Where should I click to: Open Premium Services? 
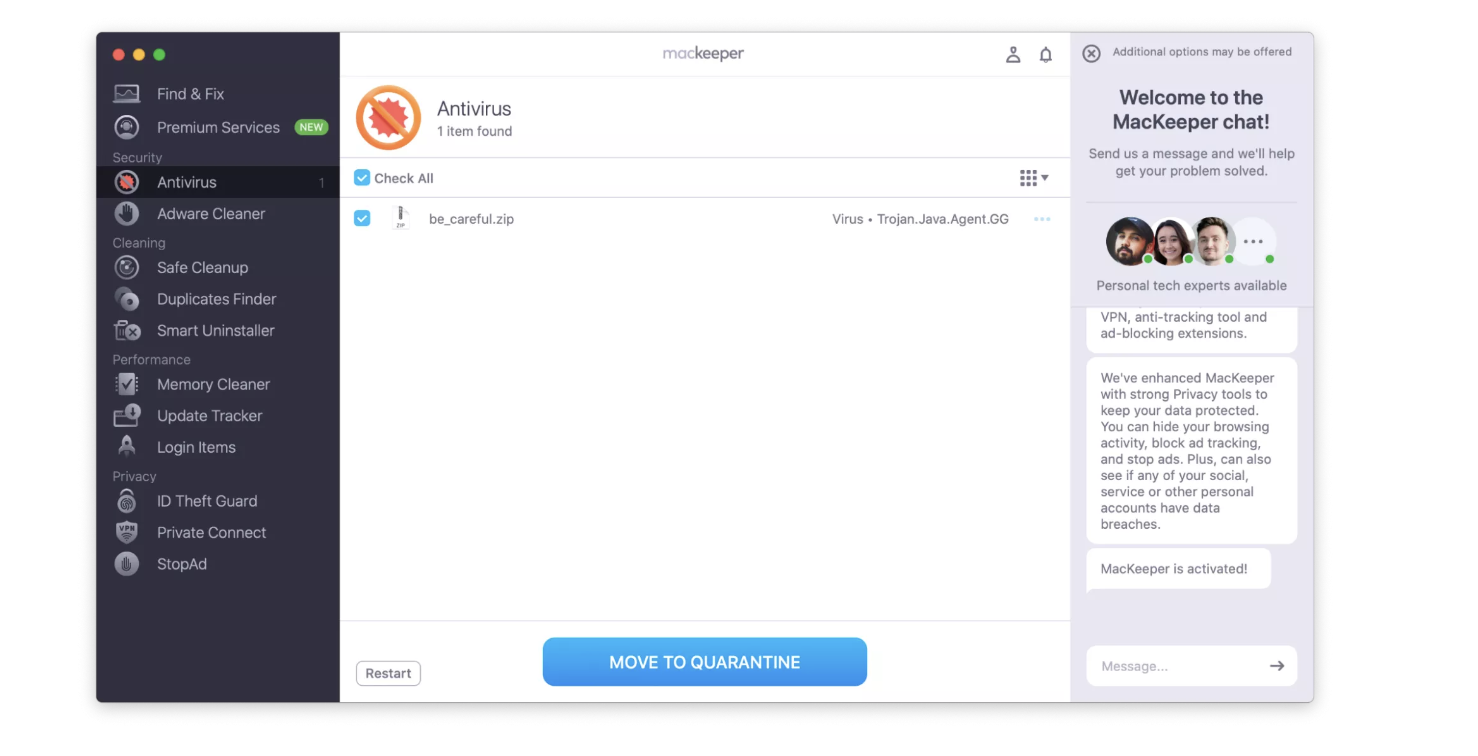tap(217, 127)
